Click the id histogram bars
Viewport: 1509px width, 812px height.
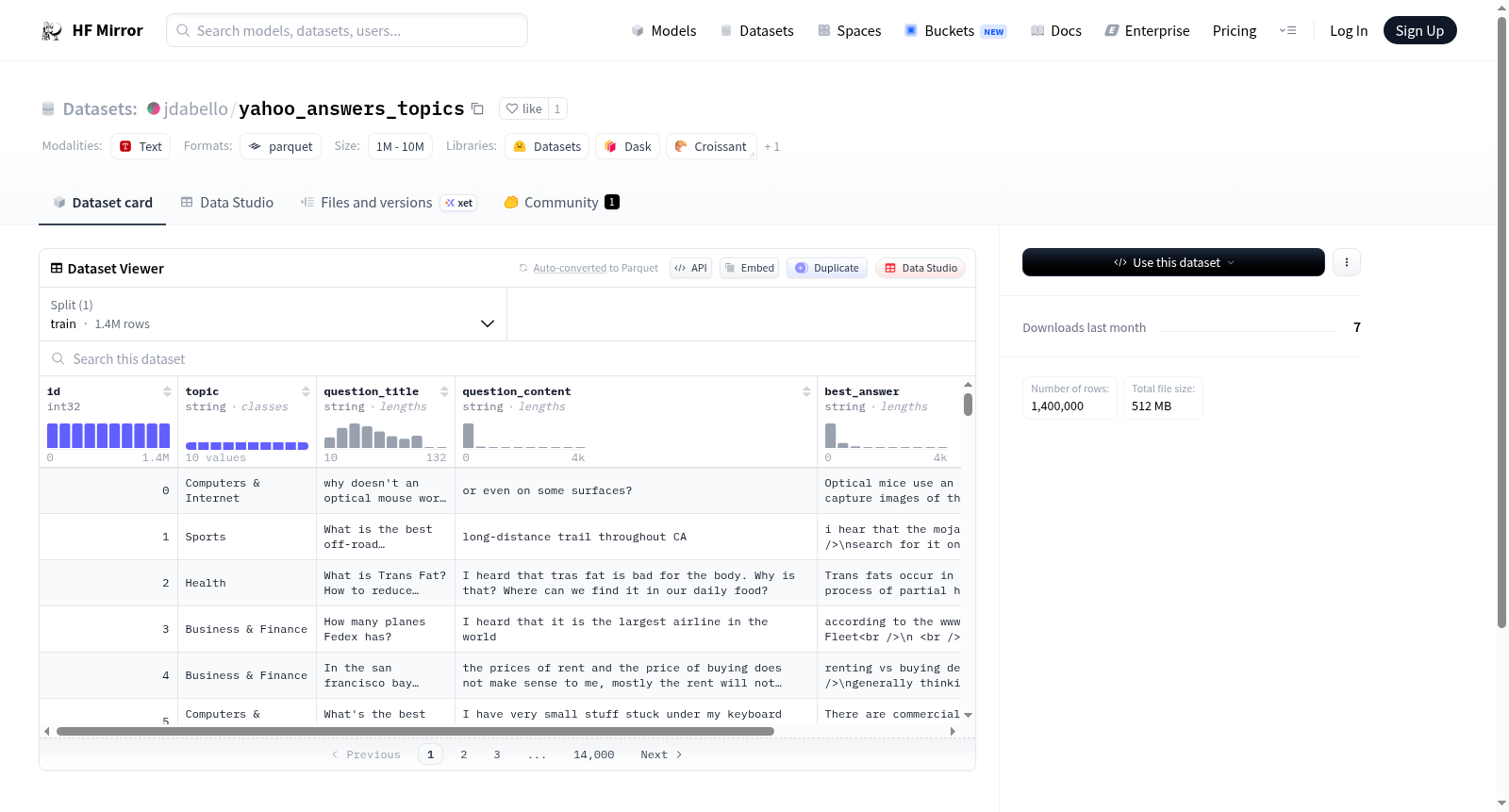point(108,436)
